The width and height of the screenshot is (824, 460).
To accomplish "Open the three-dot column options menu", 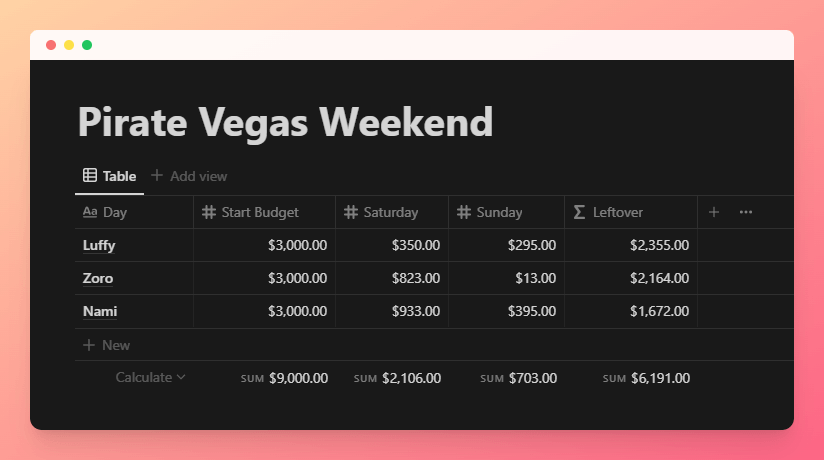I will (x=746, y=212).
